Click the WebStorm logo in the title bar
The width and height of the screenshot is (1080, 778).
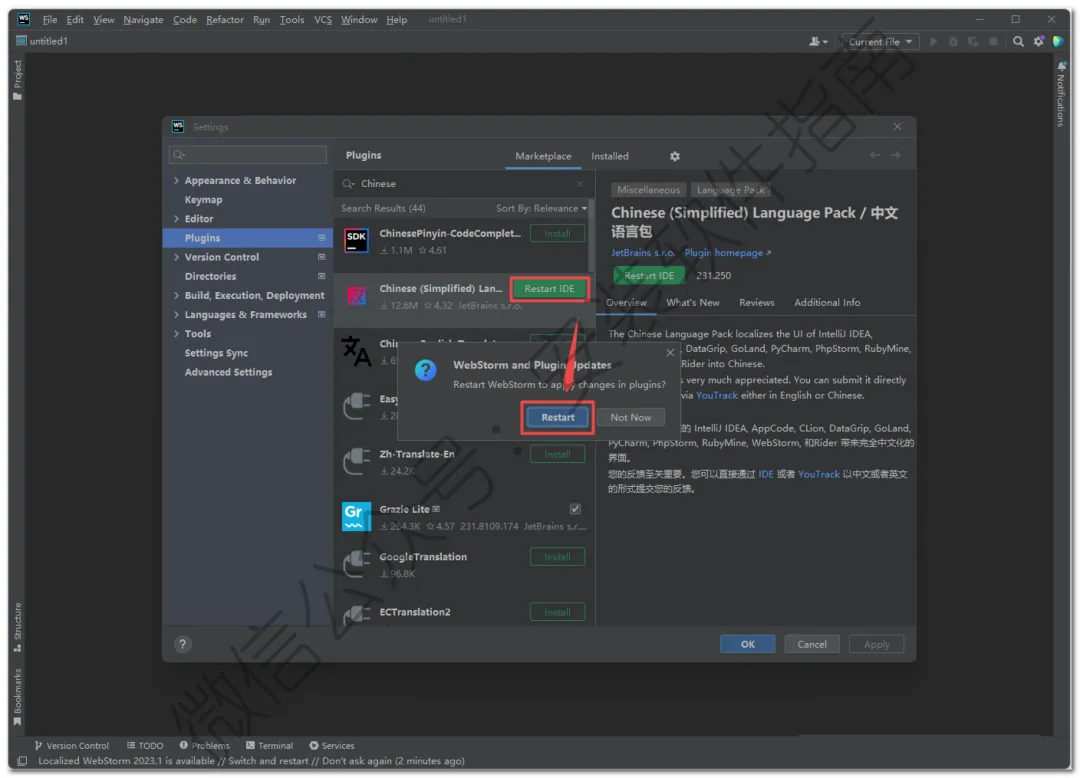[x=24, y=19]
